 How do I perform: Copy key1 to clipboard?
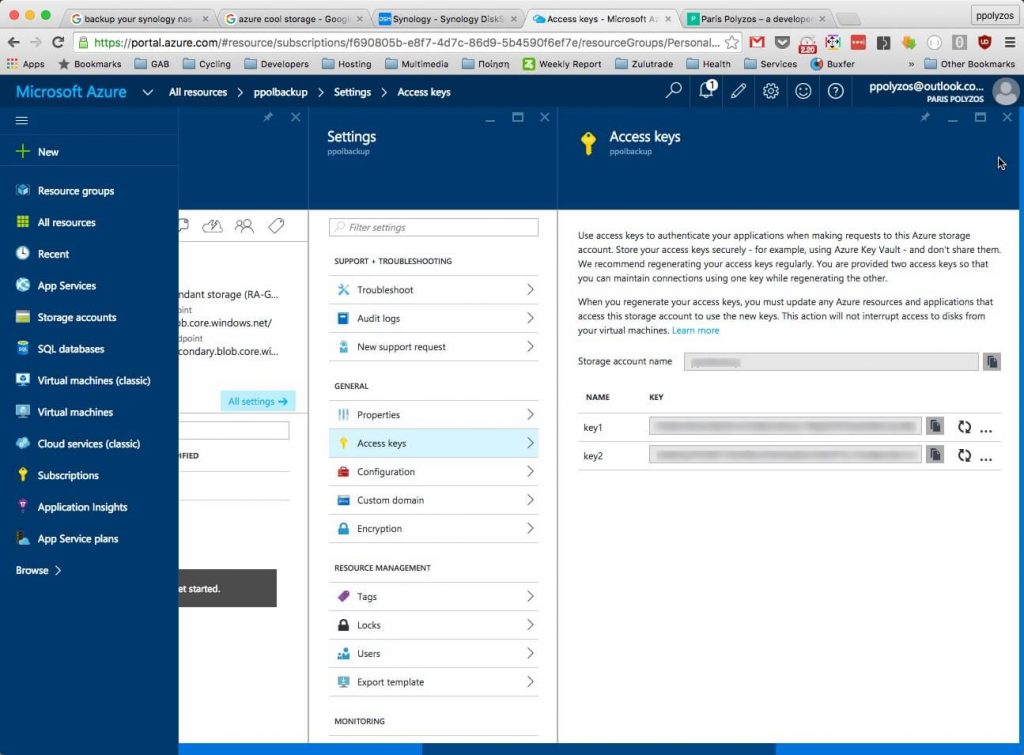(x=935, y=426)
